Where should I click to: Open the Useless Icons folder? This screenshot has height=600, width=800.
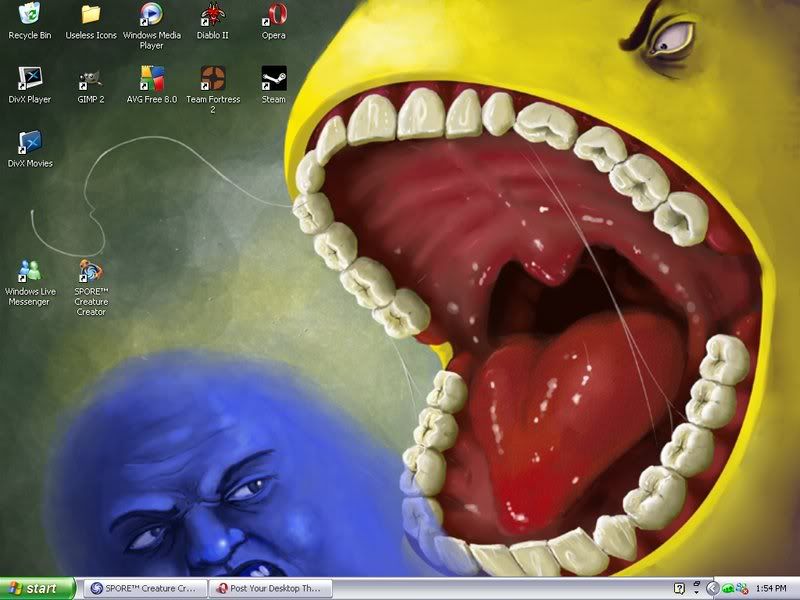pos(91,15)
